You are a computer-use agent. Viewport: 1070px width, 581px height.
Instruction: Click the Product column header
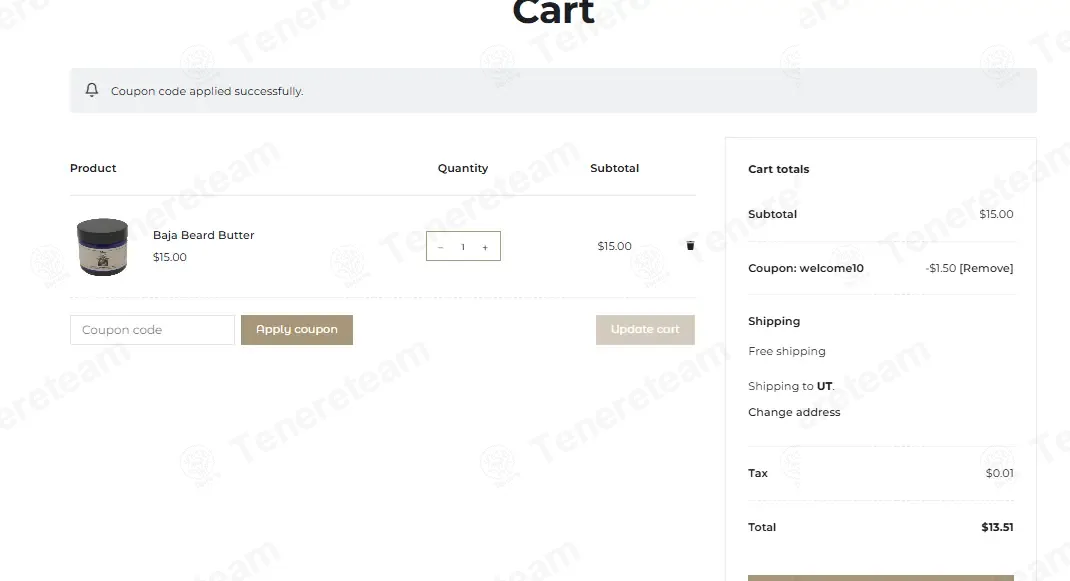click(93, 168)
